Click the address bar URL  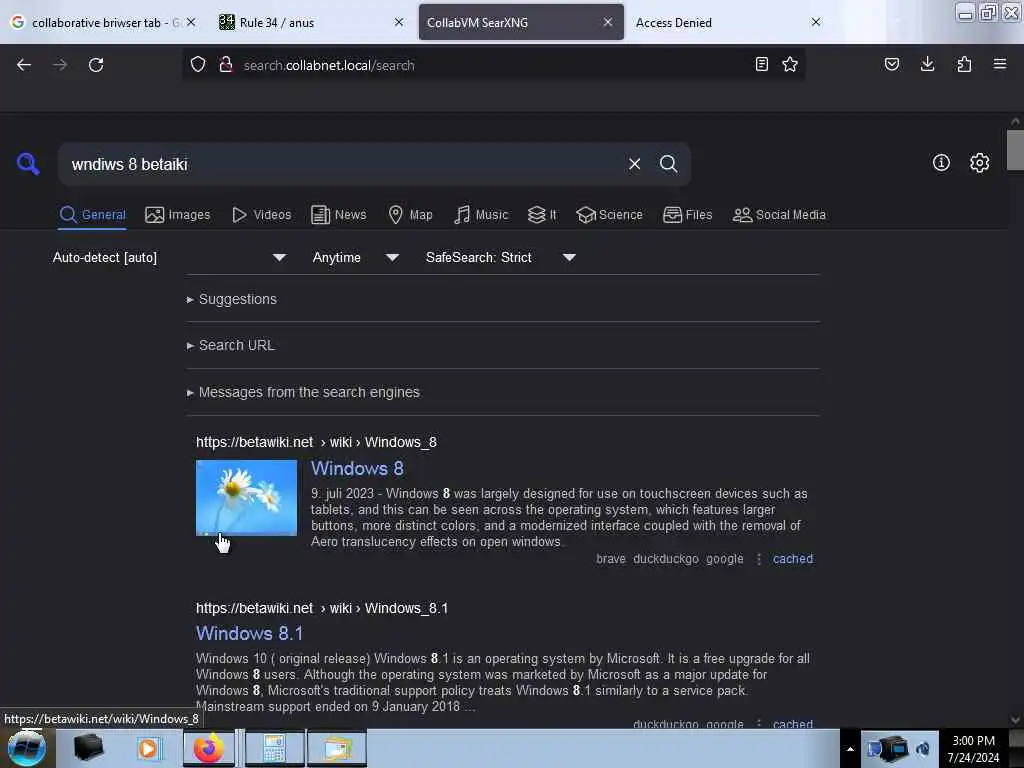click(328, 65)
